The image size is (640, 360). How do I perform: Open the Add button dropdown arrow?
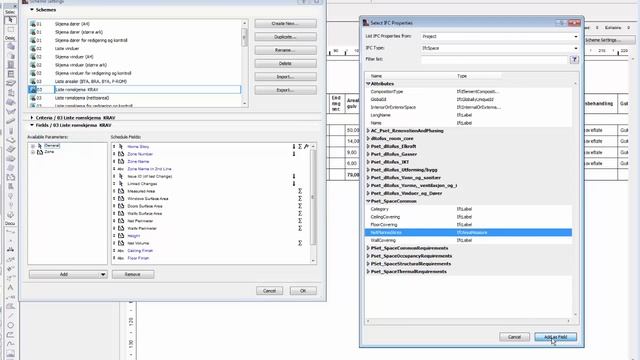point(103,275)
